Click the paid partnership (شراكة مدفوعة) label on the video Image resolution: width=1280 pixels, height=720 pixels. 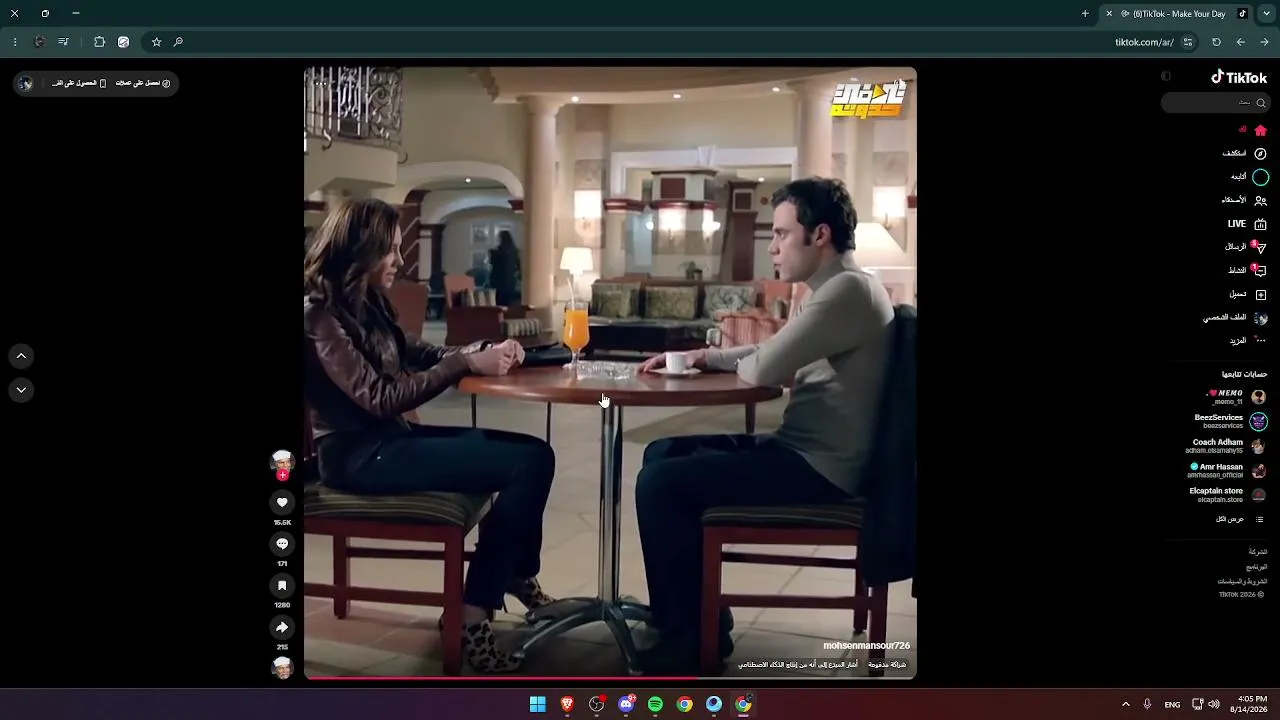click(887, 665)
